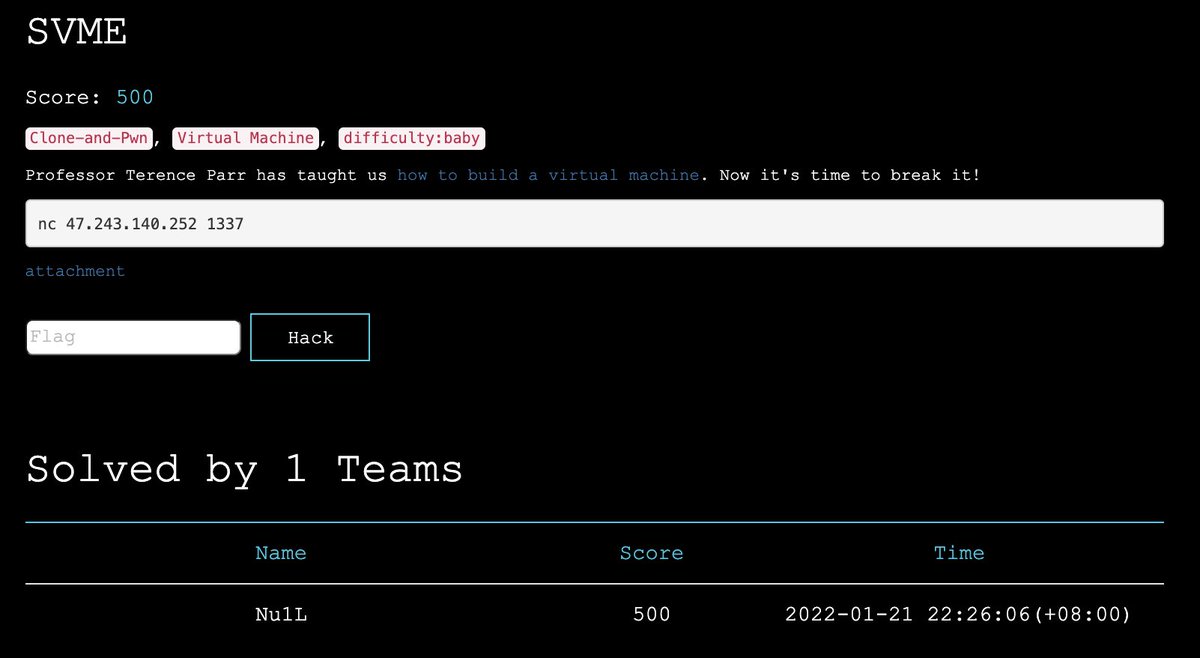Click the Time column header

coord(959,552)
